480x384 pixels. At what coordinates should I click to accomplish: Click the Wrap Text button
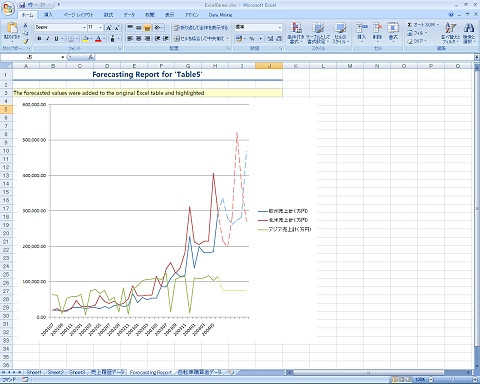(201, 27)
